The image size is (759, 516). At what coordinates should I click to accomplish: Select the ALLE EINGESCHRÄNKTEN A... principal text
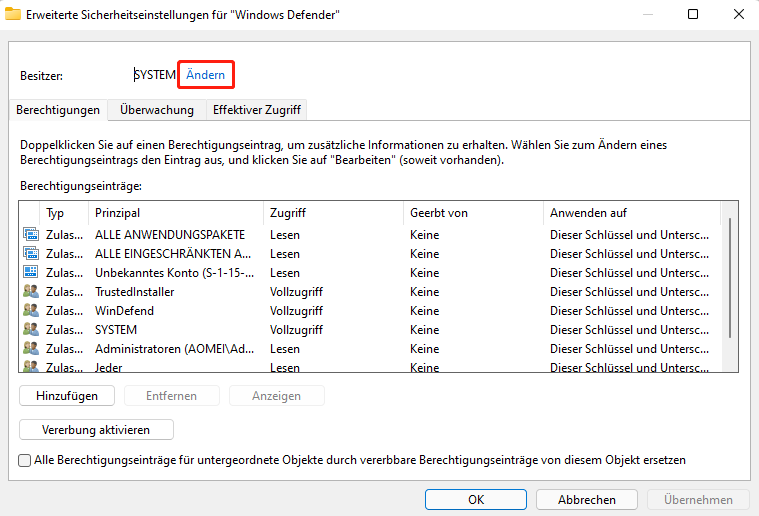pyautogui.click(x=173, y=254)
